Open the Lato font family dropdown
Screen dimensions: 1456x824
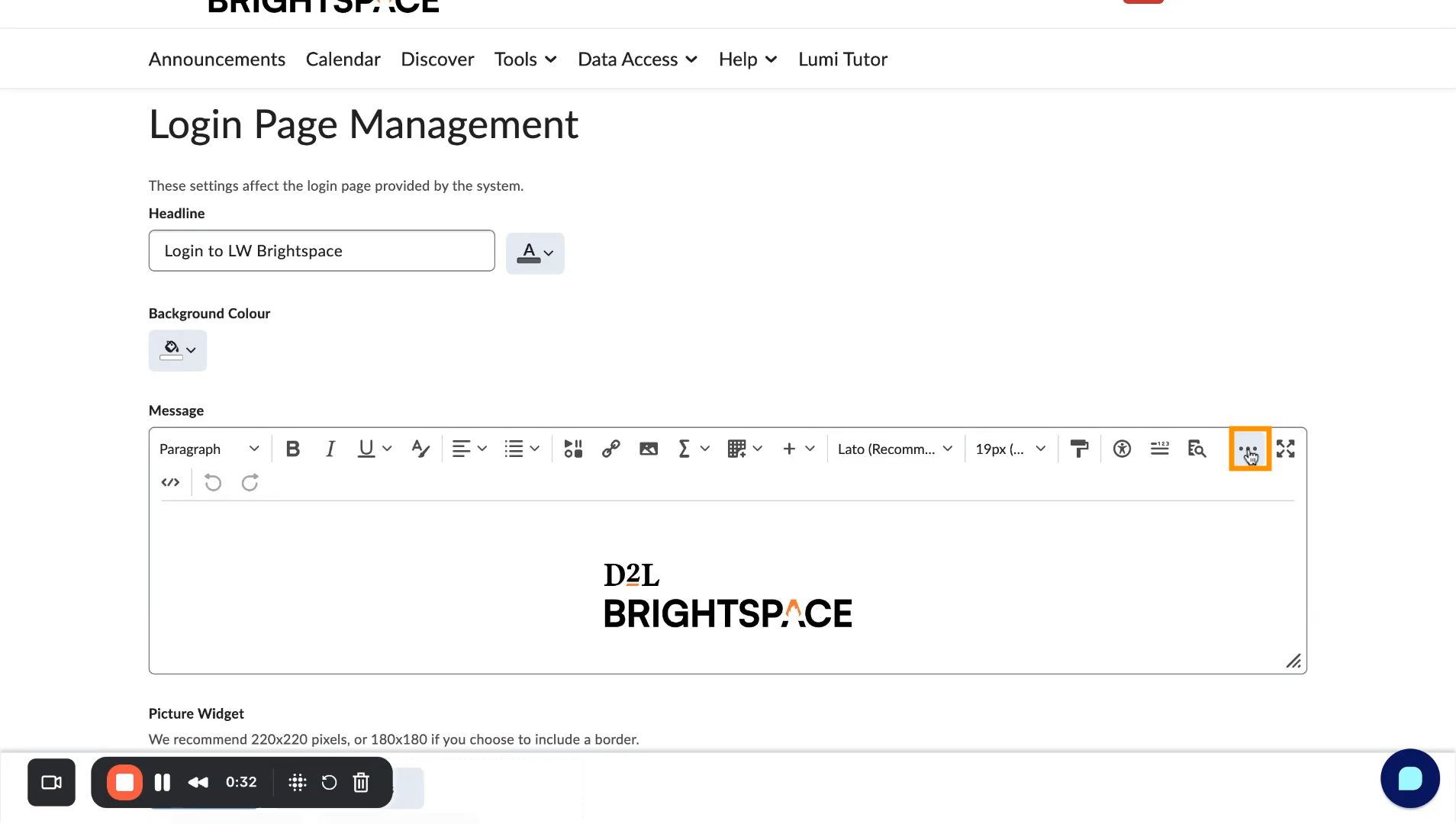(x=895, y=449)
